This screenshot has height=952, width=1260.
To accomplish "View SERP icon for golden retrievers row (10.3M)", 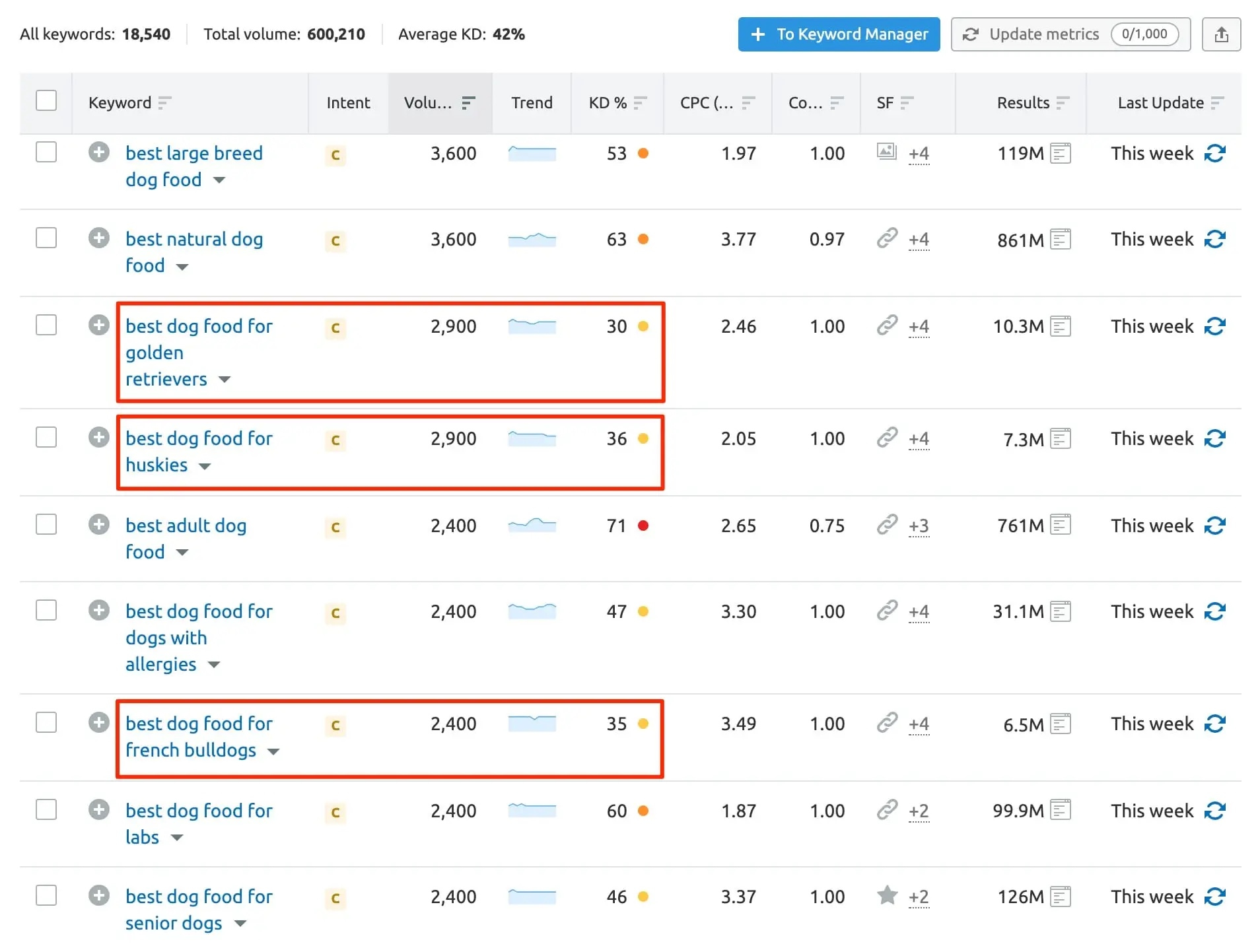I will click(1060, 326).
